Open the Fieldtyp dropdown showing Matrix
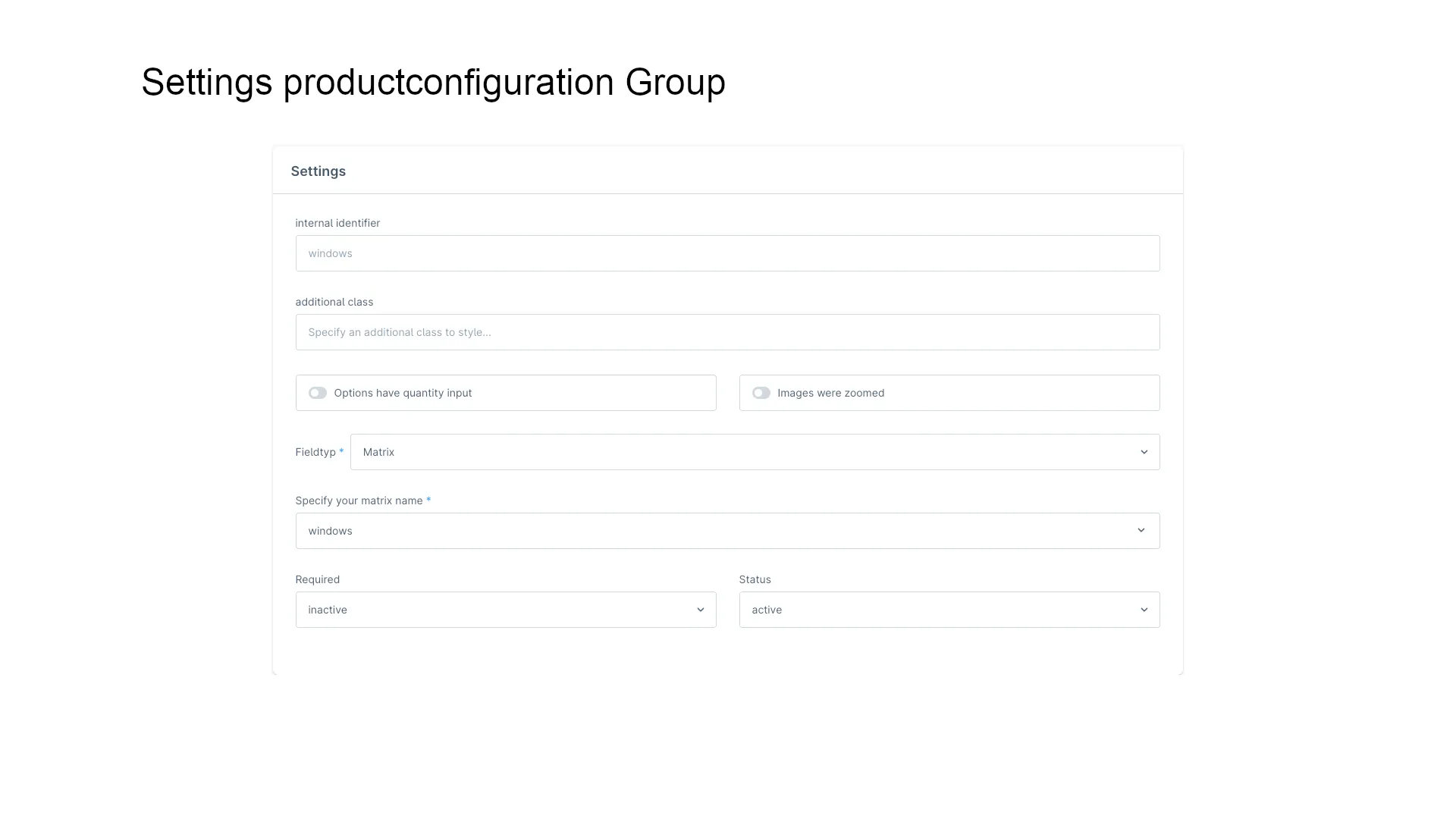 755,451
